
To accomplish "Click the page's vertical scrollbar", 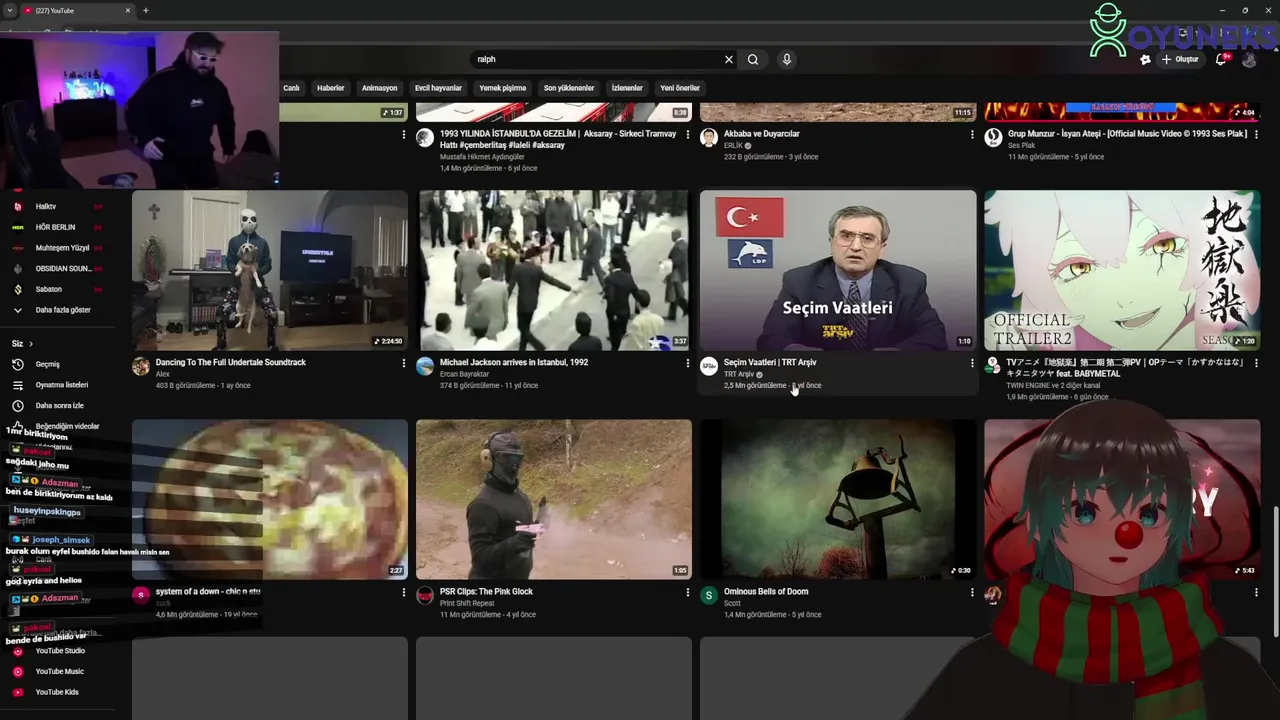I will 1275,570.
